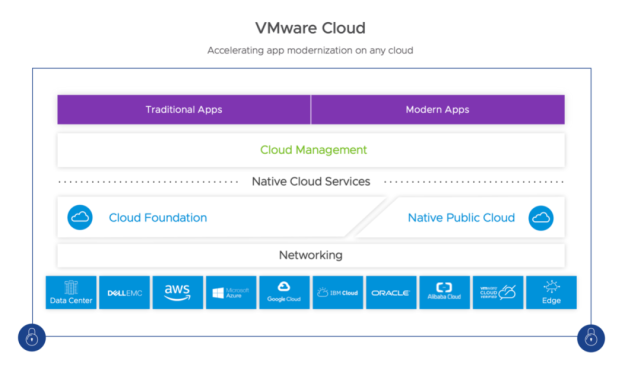Click the VMware Cloud title
641x369 pixels.
pyautogui.click(x=310, y=28)
